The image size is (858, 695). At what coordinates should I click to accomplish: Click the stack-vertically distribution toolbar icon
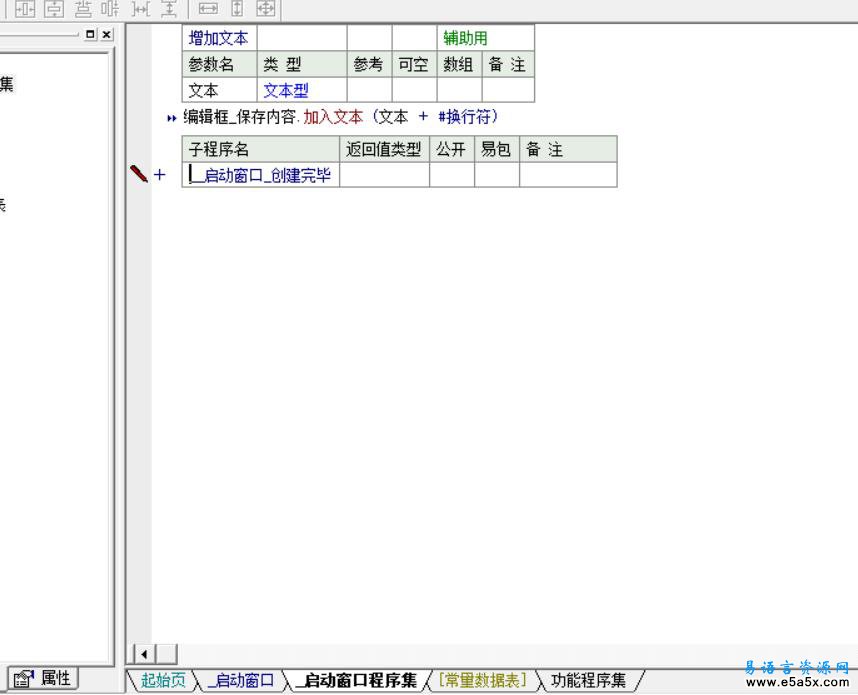(83, 9)
